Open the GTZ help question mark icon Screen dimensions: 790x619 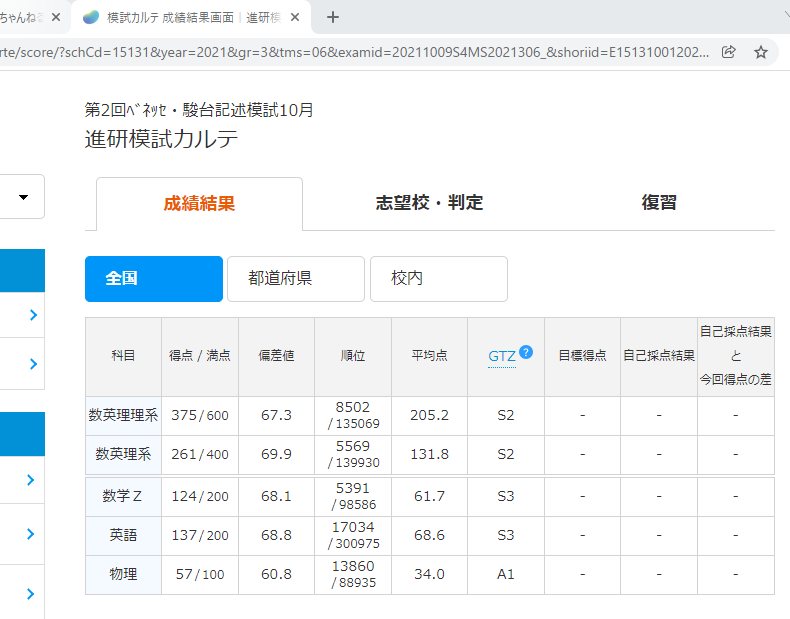click(x=526, y=352)
